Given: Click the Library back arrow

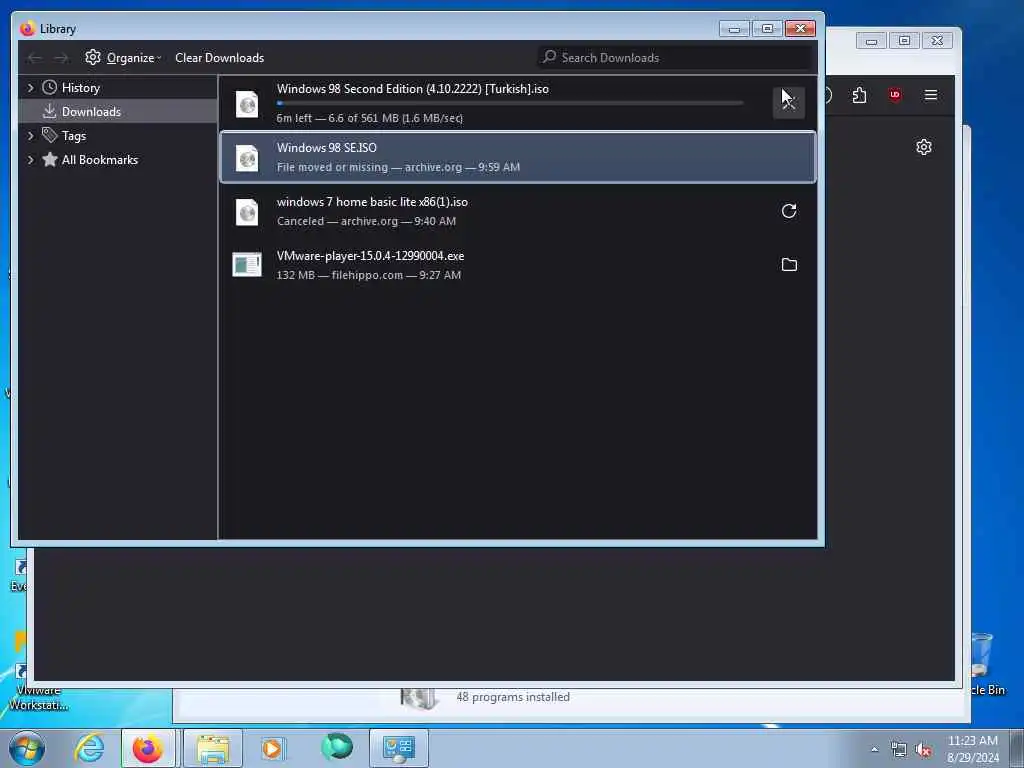Looking at the screenshot, I should [x=35, y=58].
